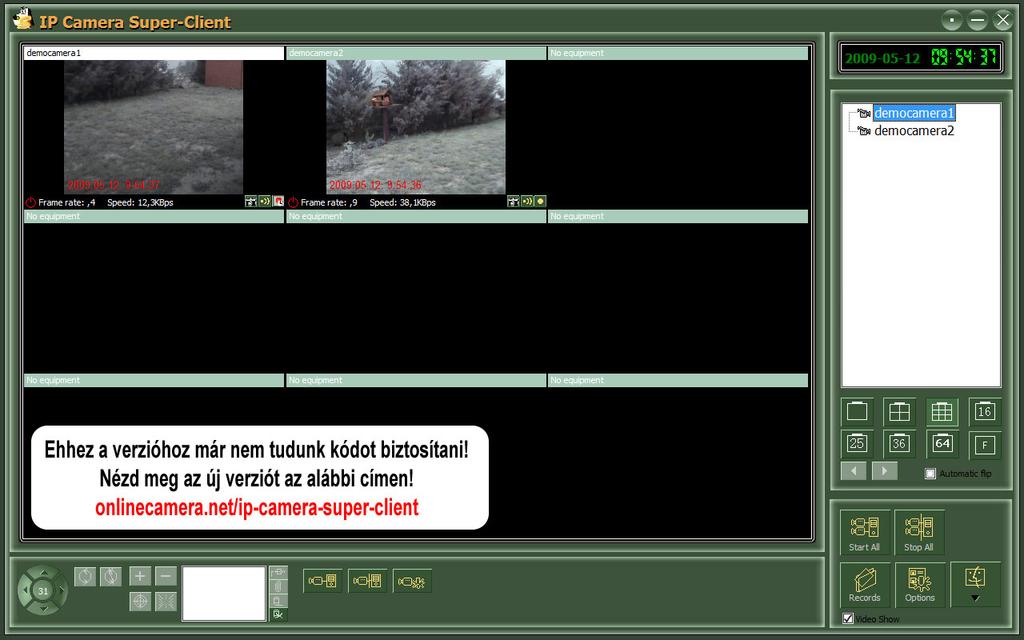1024x640 pixels.
Task: Click the 'Speed: 38,1KBps' status text
Action: point(402,202)
